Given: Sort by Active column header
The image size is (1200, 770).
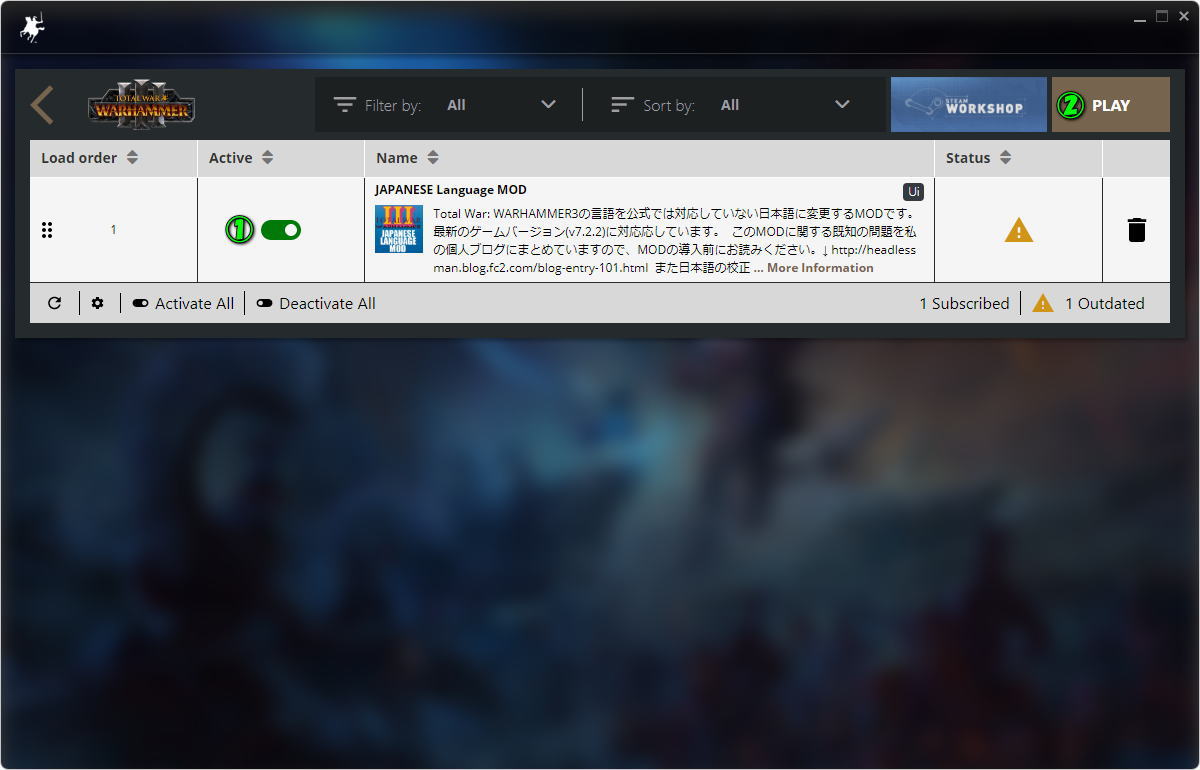Looking at the screenshot, I should pos(241,158).
